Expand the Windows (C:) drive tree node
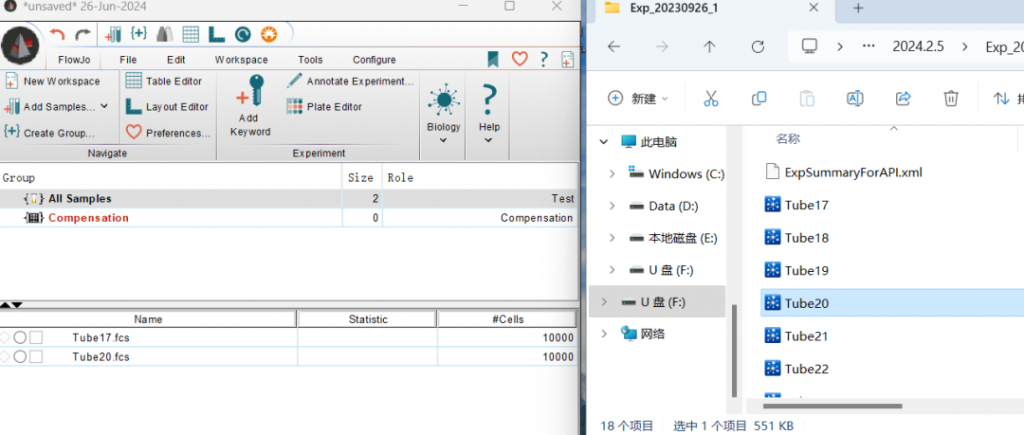 [x=612, y=173]
